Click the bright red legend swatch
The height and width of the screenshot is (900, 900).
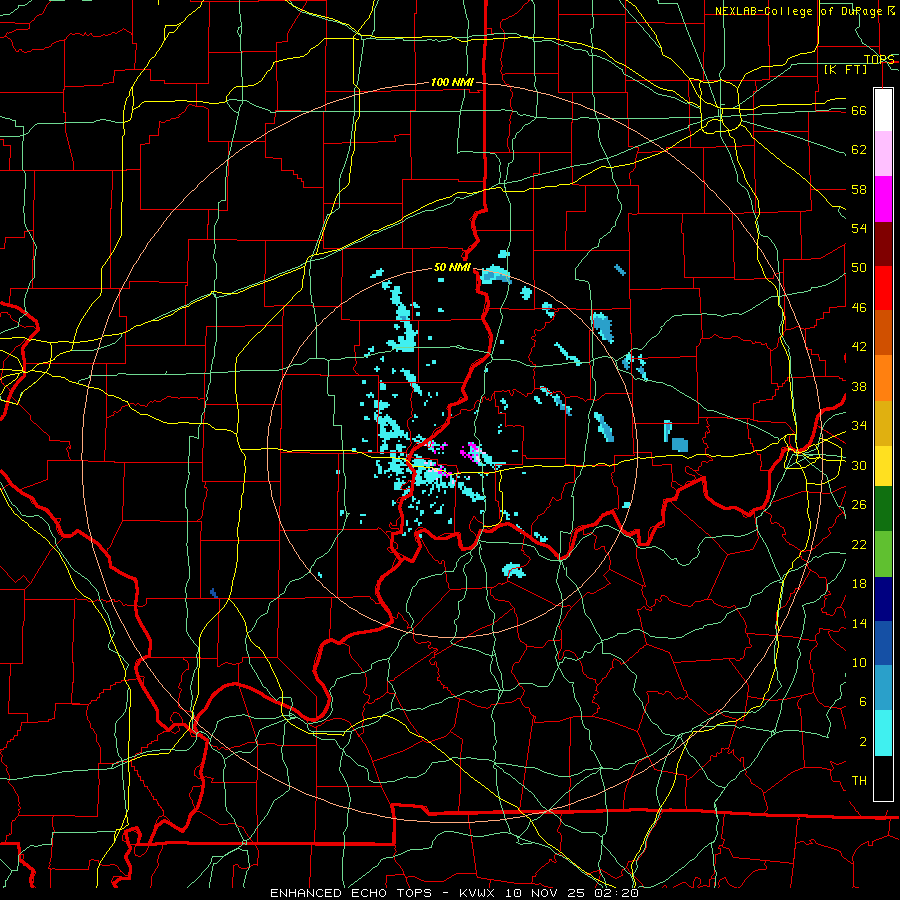click(x=883, y=288)
